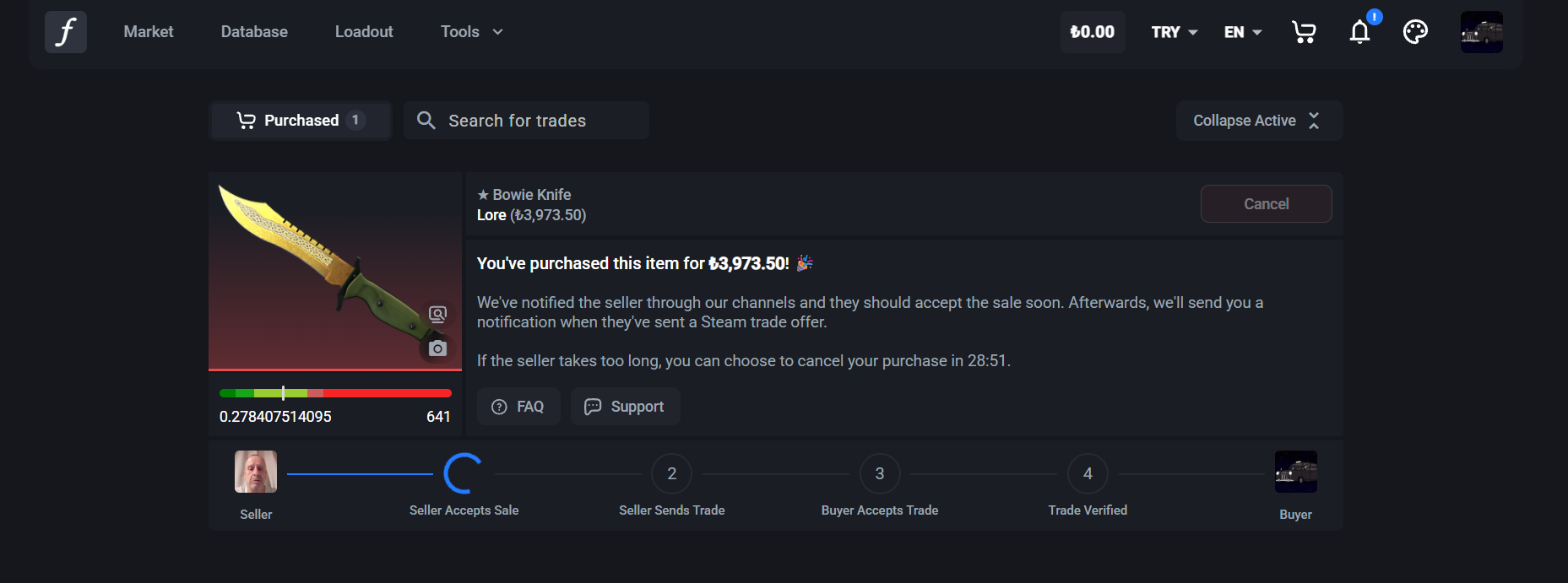Open the theme palette icon
Viewport: 1568px width, 583px height.
point(1415,32)
